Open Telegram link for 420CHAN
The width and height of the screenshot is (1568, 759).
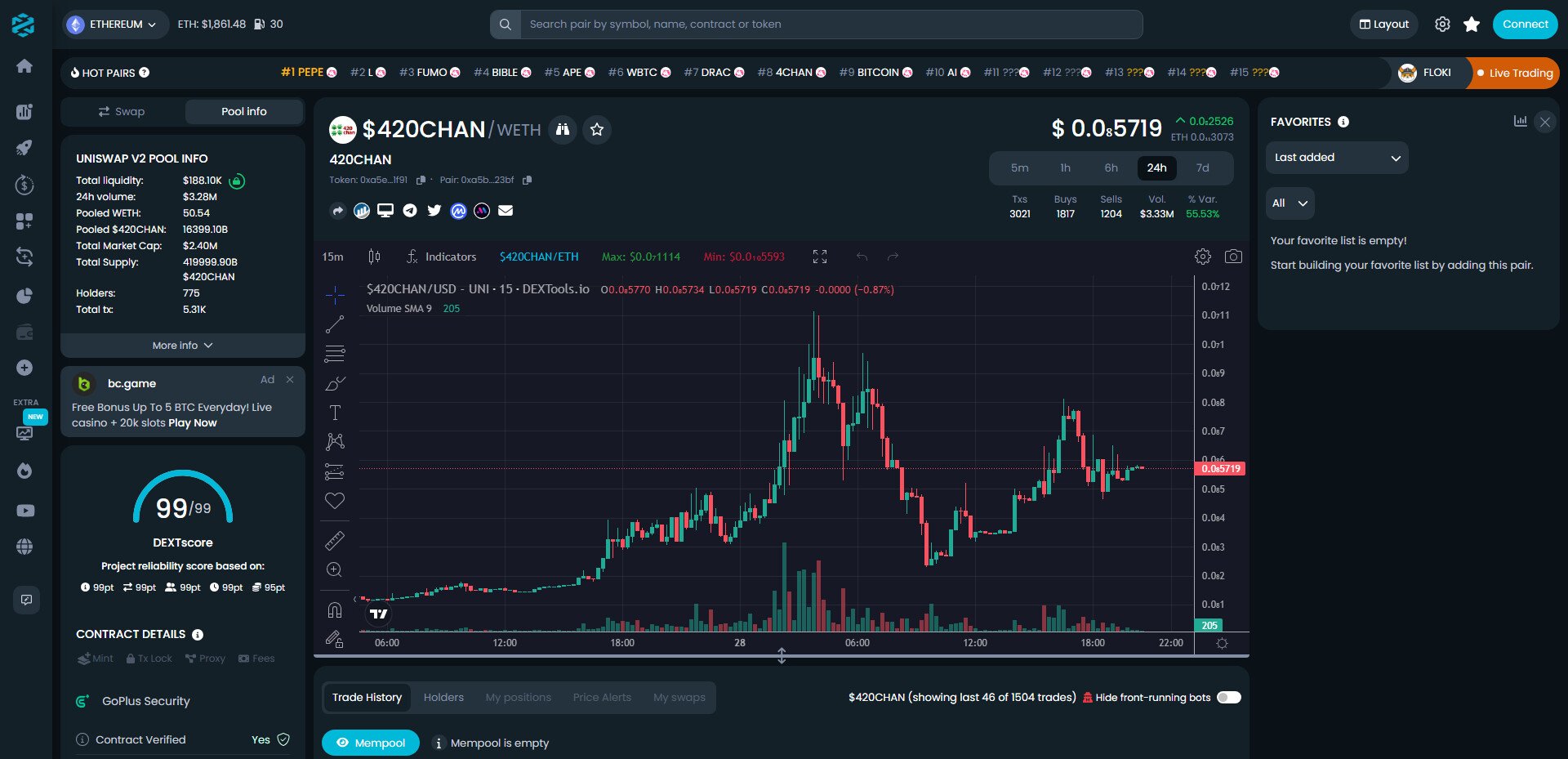pyautogui.click(x=410, y=211)
